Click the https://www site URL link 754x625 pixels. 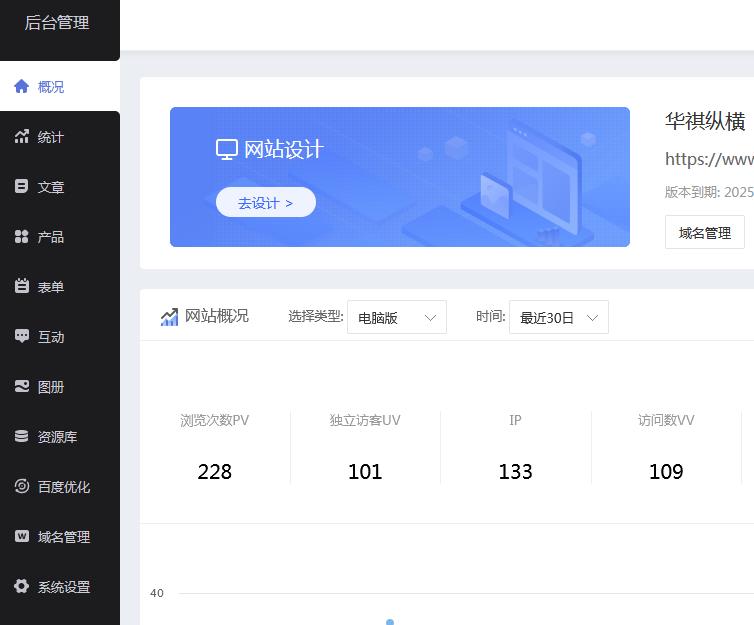709,159
